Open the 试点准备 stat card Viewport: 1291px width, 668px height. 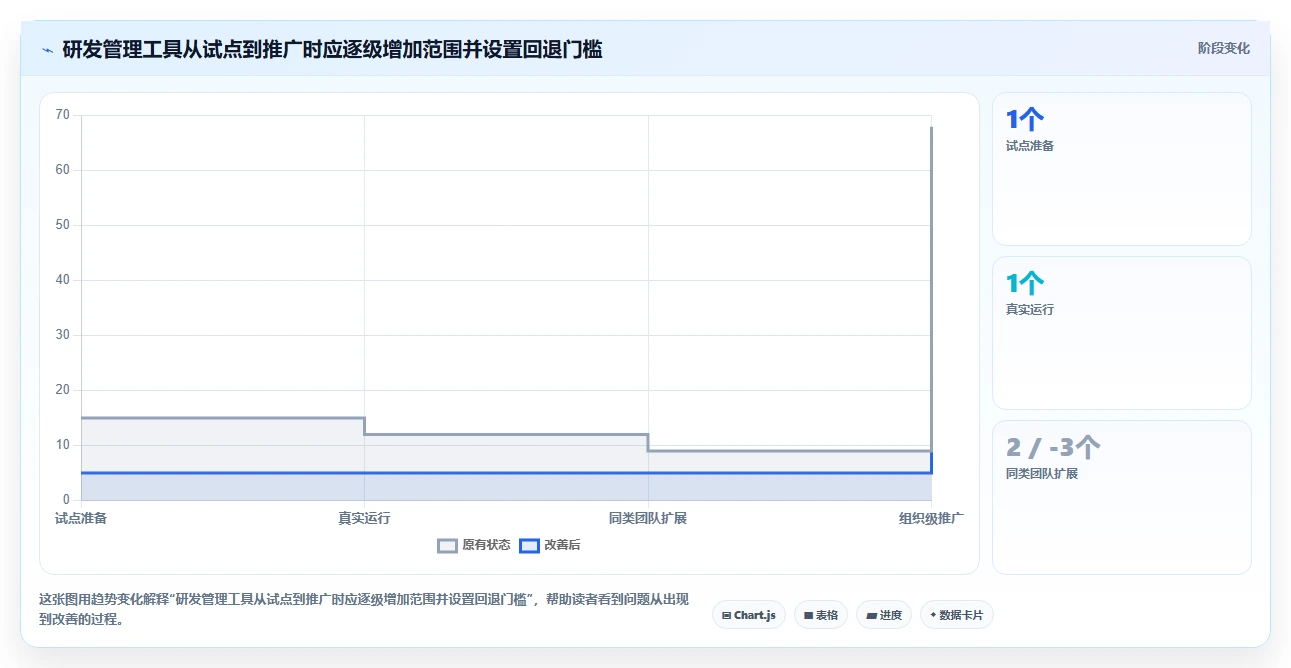coord(1121,169)
